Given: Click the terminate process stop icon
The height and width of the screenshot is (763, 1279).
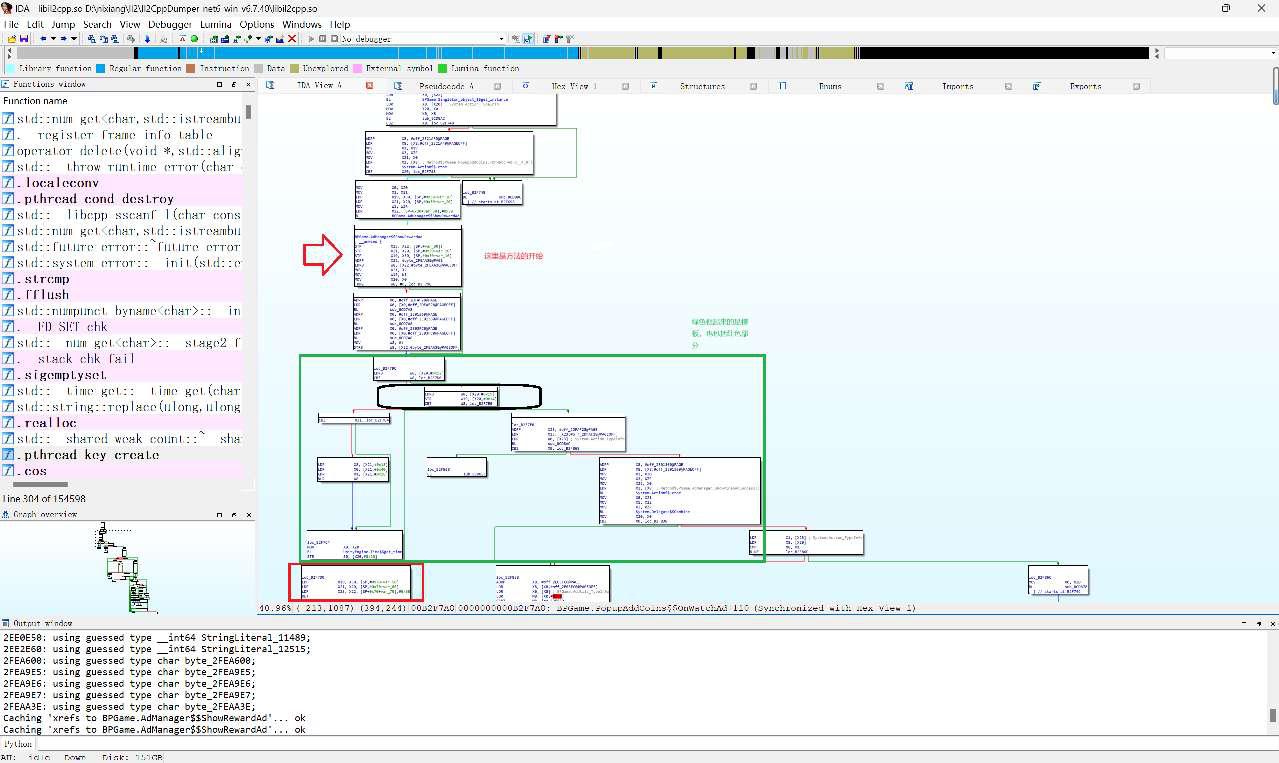Looking at the screenshot, I should click(334, 39).
